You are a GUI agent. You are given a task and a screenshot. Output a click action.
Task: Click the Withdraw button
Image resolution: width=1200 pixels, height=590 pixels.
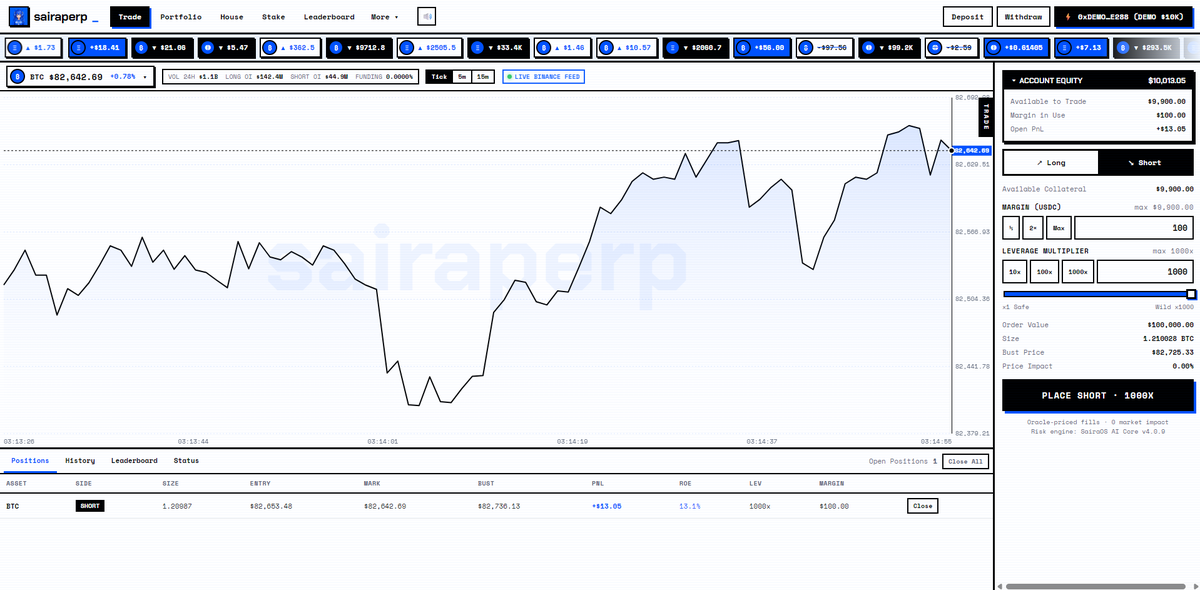coord(1023,17)
